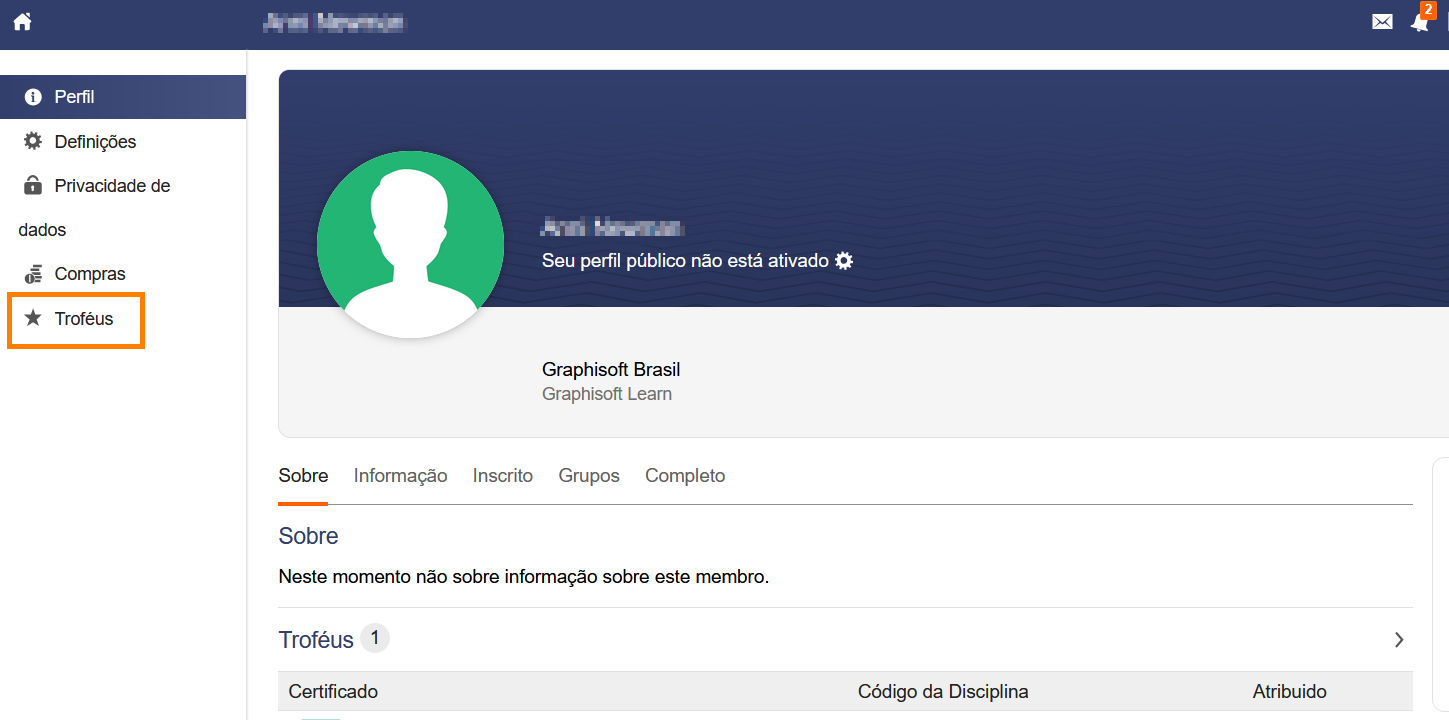Open the notifications bell with badge
The height and width of the screenshot is (720, 1449).
[1421, 21]
